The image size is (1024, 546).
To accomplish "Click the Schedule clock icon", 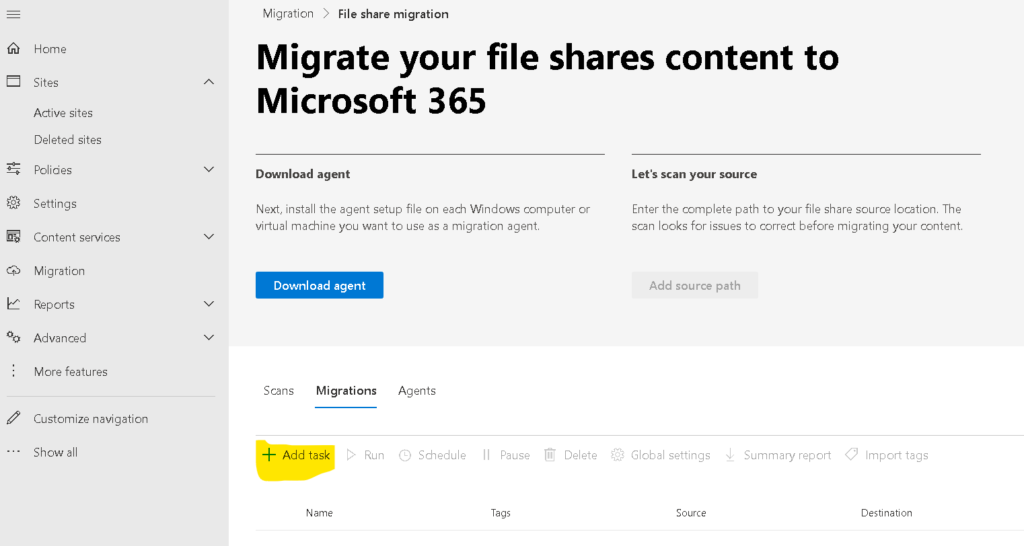I will click(405, 455).
